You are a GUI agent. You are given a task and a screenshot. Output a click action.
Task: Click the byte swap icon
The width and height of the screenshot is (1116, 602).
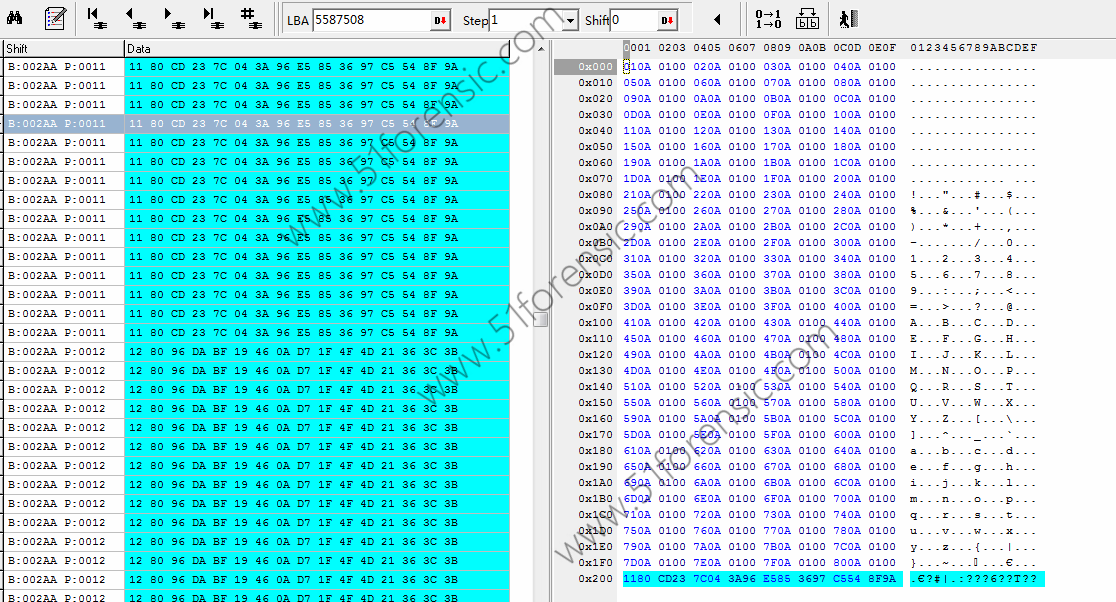pos(807,18)
